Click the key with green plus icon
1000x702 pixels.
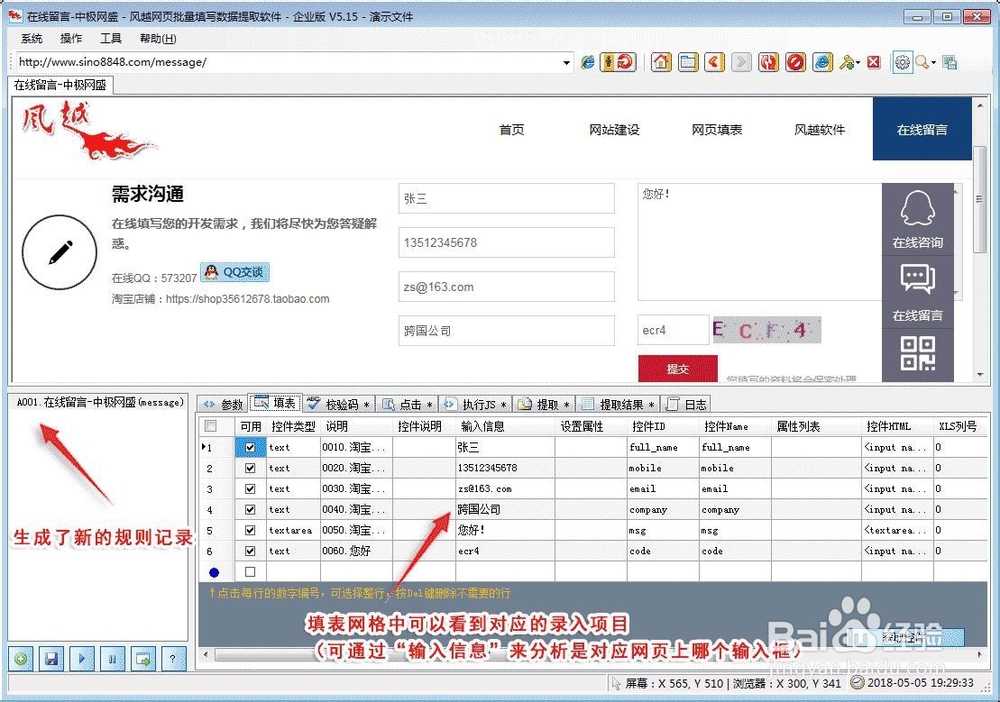847,62
